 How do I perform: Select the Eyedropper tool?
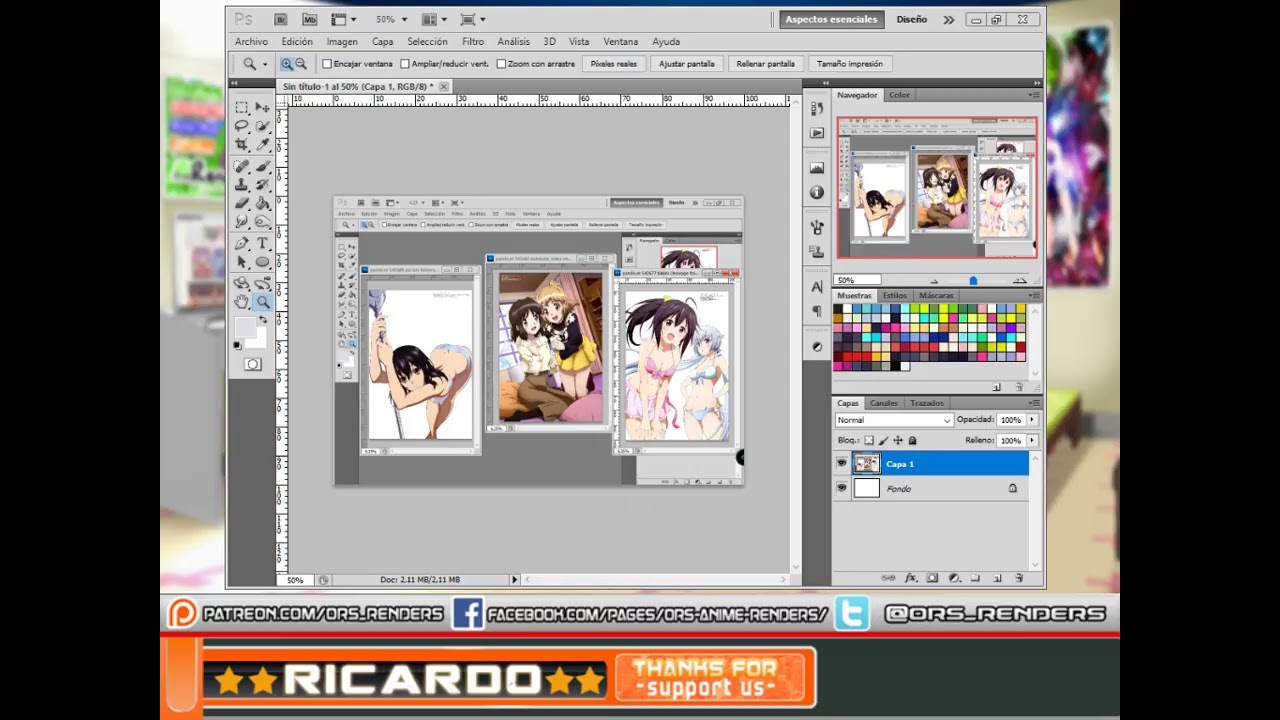click(x=262, y=145)
